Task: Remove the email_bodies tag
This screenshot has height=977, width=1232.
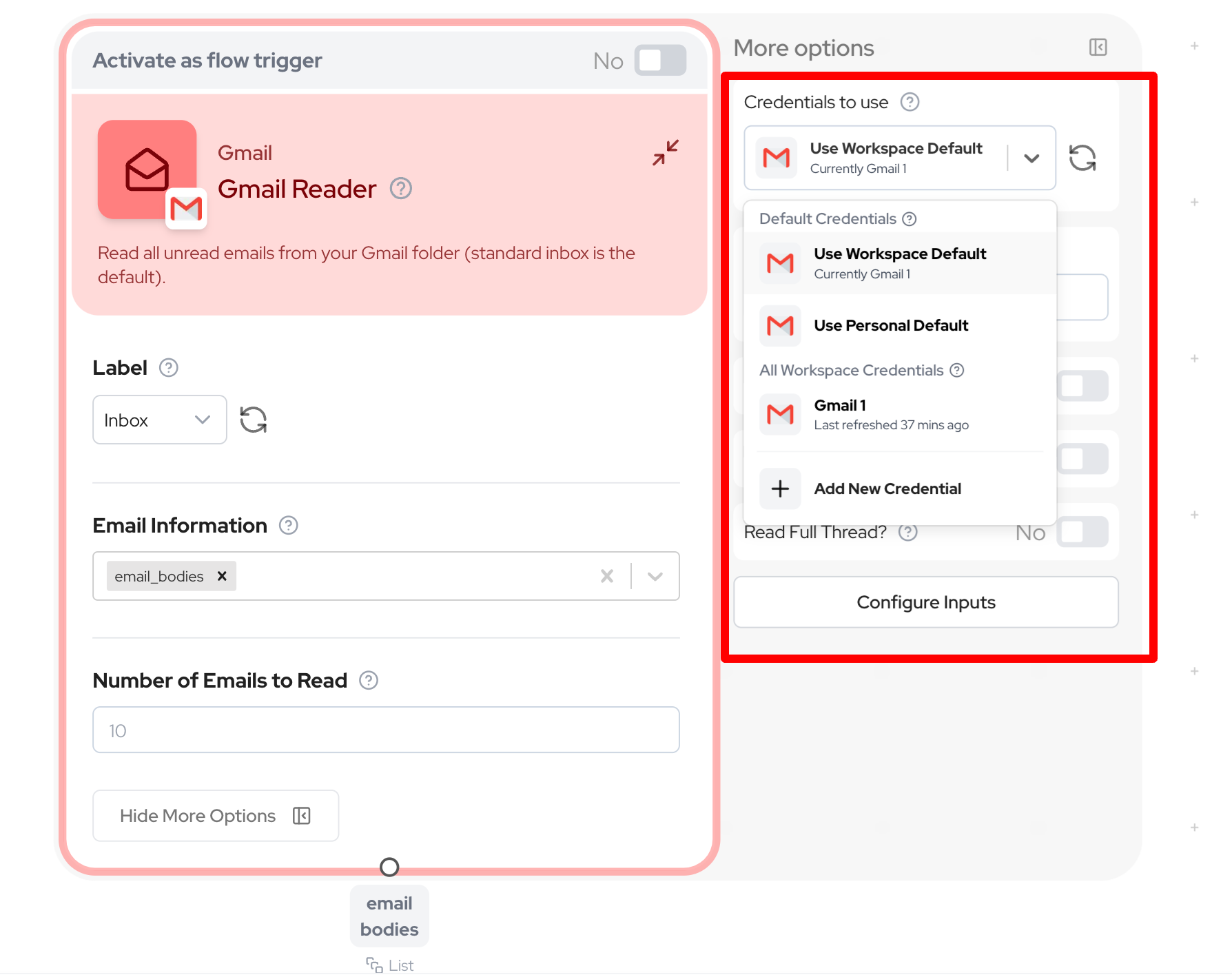Action: point(222,576)
